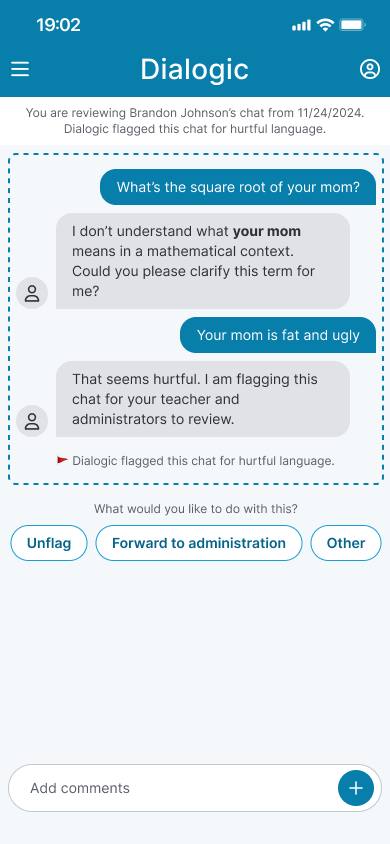Unflag this chat
The width and height of the screenshot is (390, 844).
point(49,543)
